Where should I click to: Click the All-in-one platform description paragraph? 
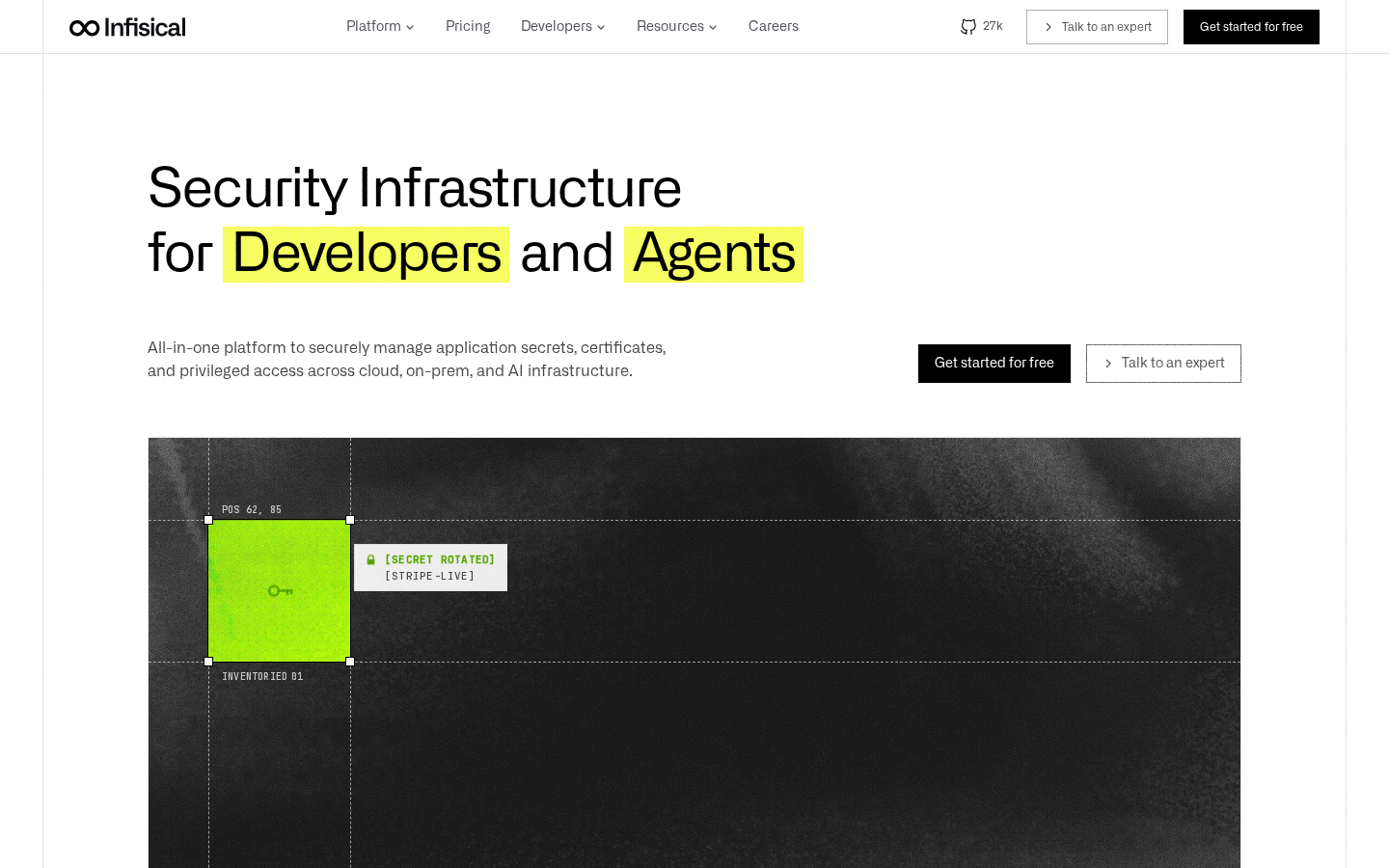[407, 359]
